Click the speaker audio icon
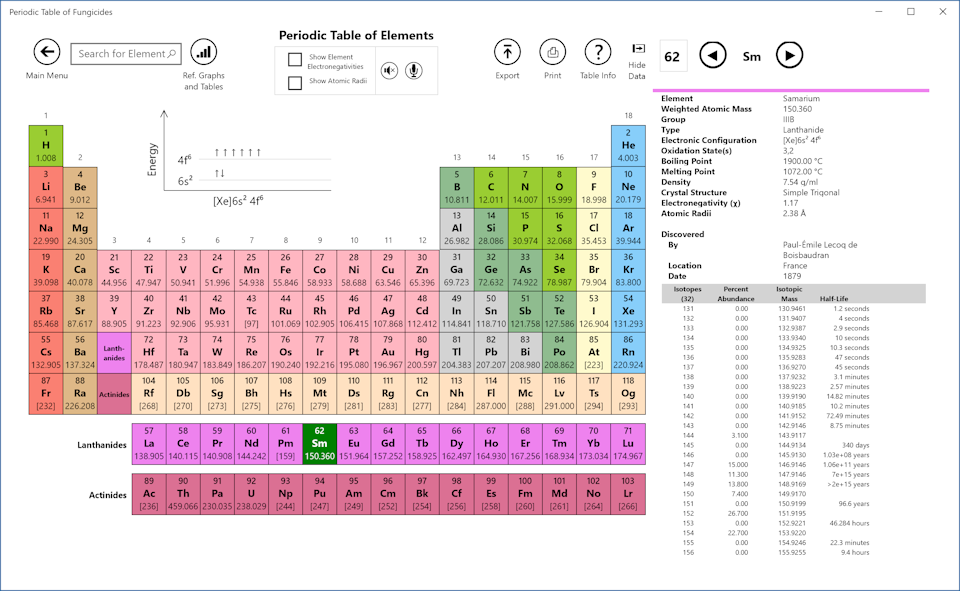This screenshot has height=591, width=960. (389, 71)
